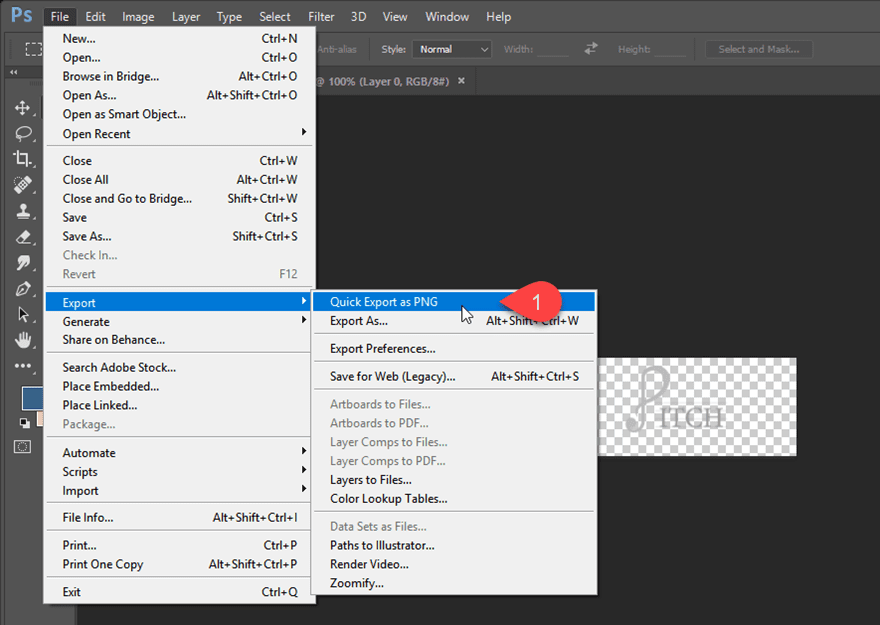Click the blue foreground color swatch

[30, 397]
